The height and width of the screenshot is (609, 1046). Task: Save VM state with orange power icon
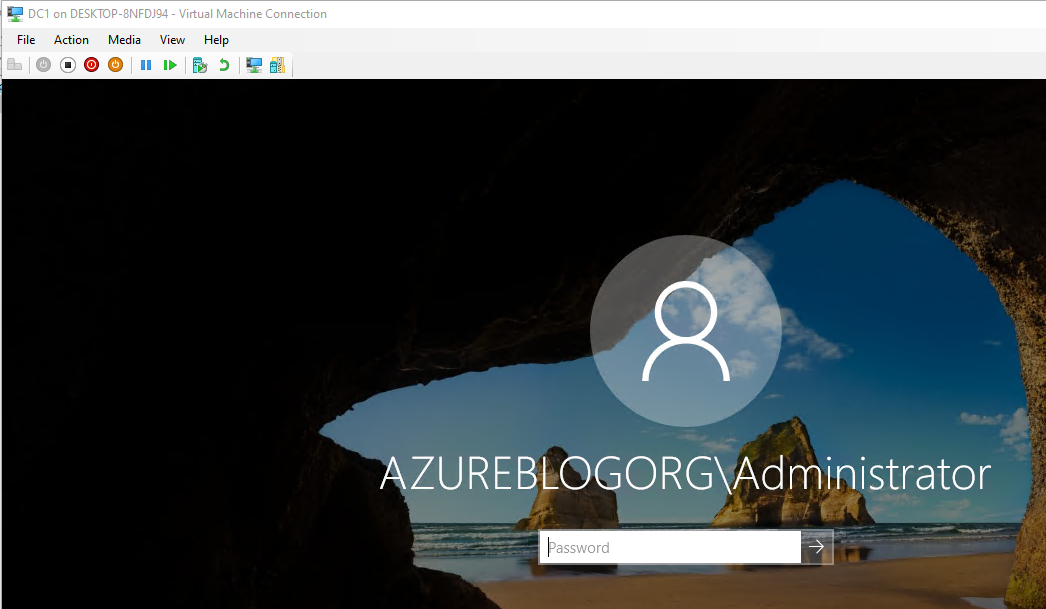(x=115, y=65)
